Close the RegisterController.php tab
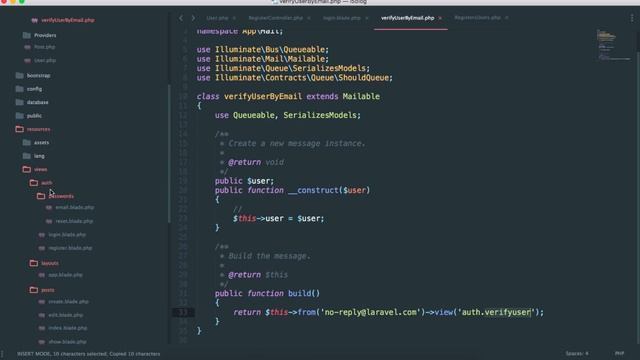Viewport: 640px width, 360px height. pos(309,18)
